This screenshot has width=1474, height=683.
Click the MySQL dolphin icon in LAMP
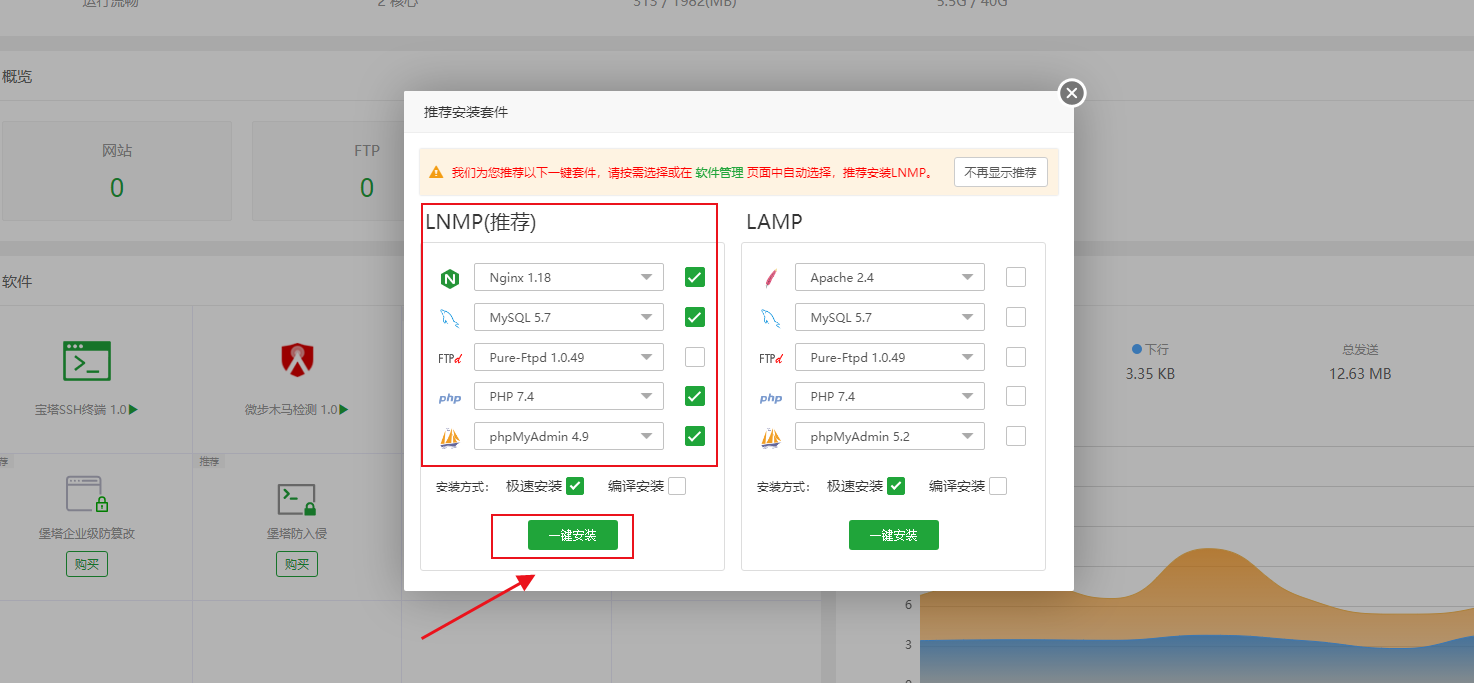coord(770,318)
